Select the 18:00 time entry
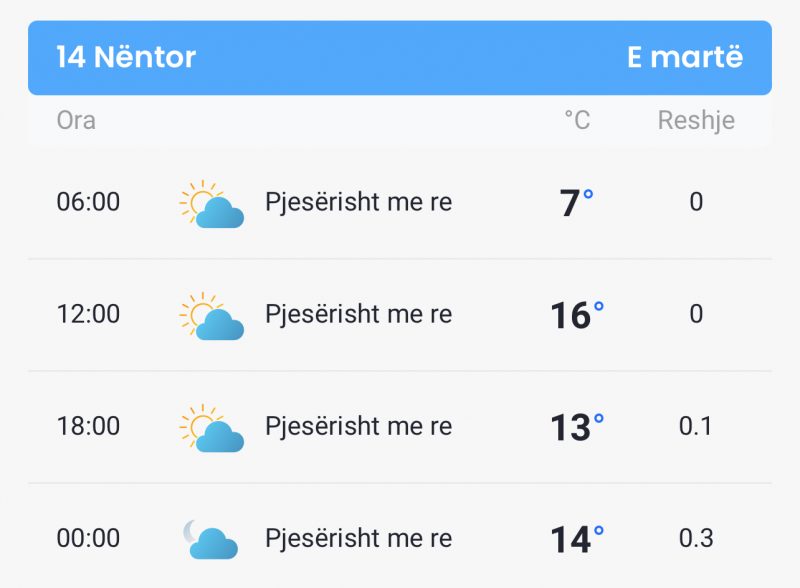800x588 pixels. coord(88,426)
